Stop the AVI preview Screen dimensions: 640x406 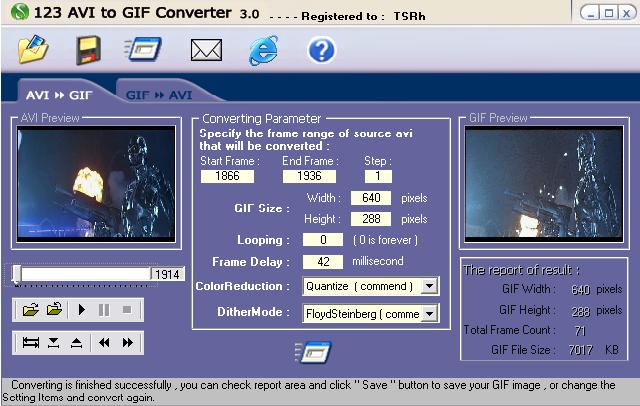pyautogui.click(x=127, y=310)
